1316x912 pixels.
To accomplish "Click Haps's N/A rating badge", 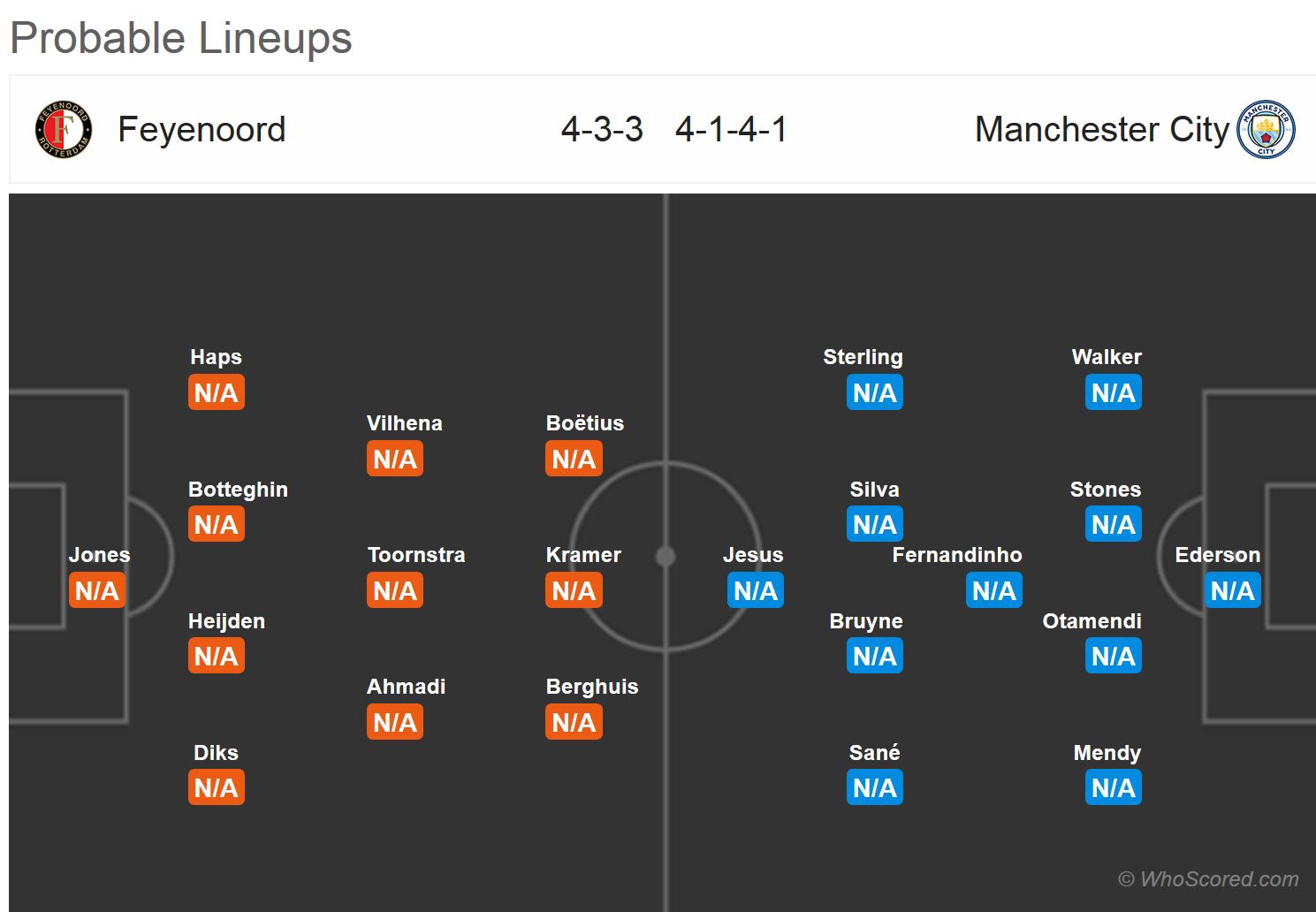I will 217,392.
